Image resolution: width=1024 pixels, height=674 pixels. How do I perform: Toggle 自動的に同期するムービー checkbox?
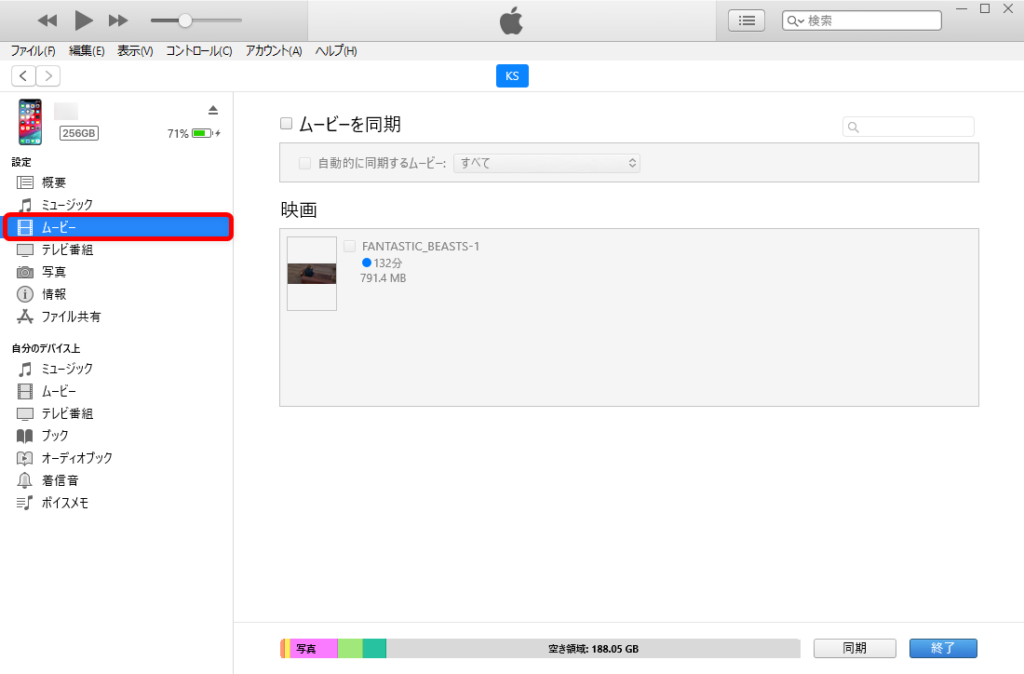point(304,163)
